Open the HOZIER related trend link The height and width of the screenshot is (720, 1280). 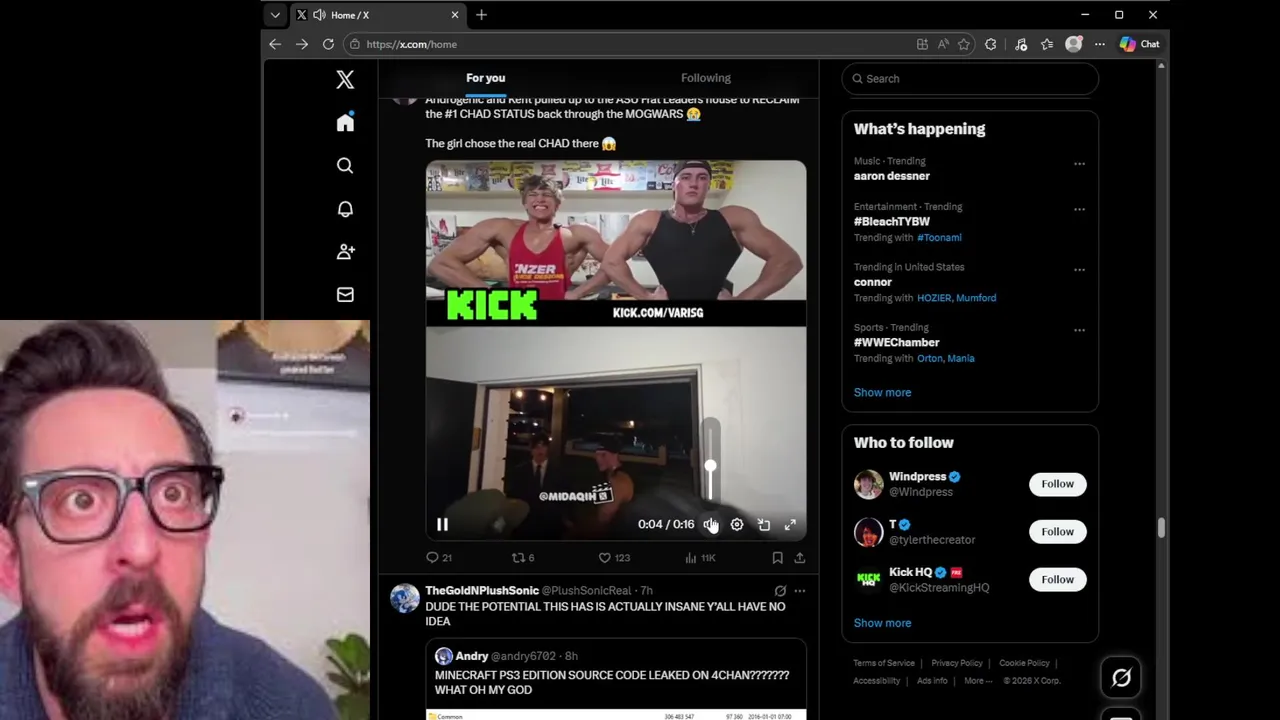click(x=934, y=298)
